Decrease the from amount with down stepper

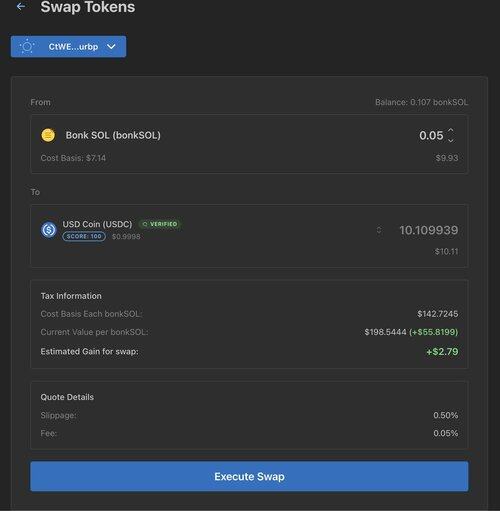pyautogui.click(x=451, y=141)
